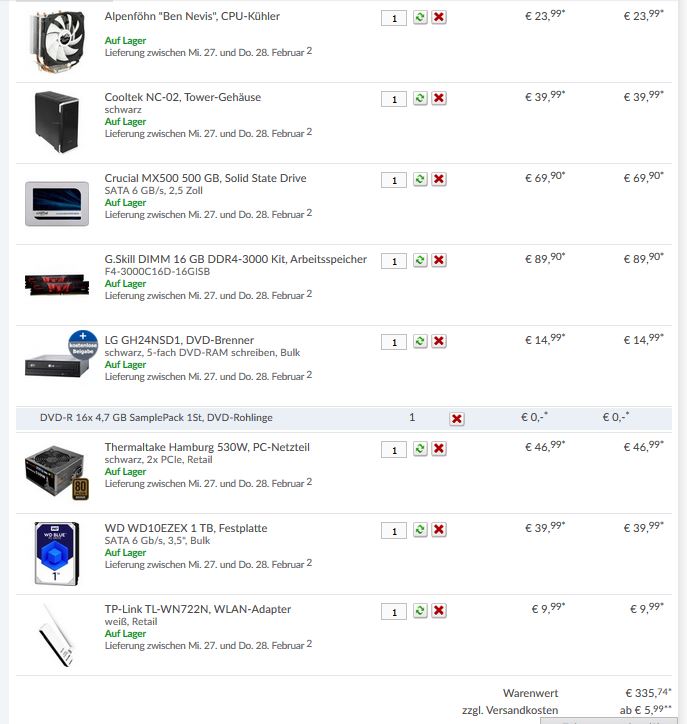Update quantity for TP-Link TL-WN722N adapter

coord(420,610)
